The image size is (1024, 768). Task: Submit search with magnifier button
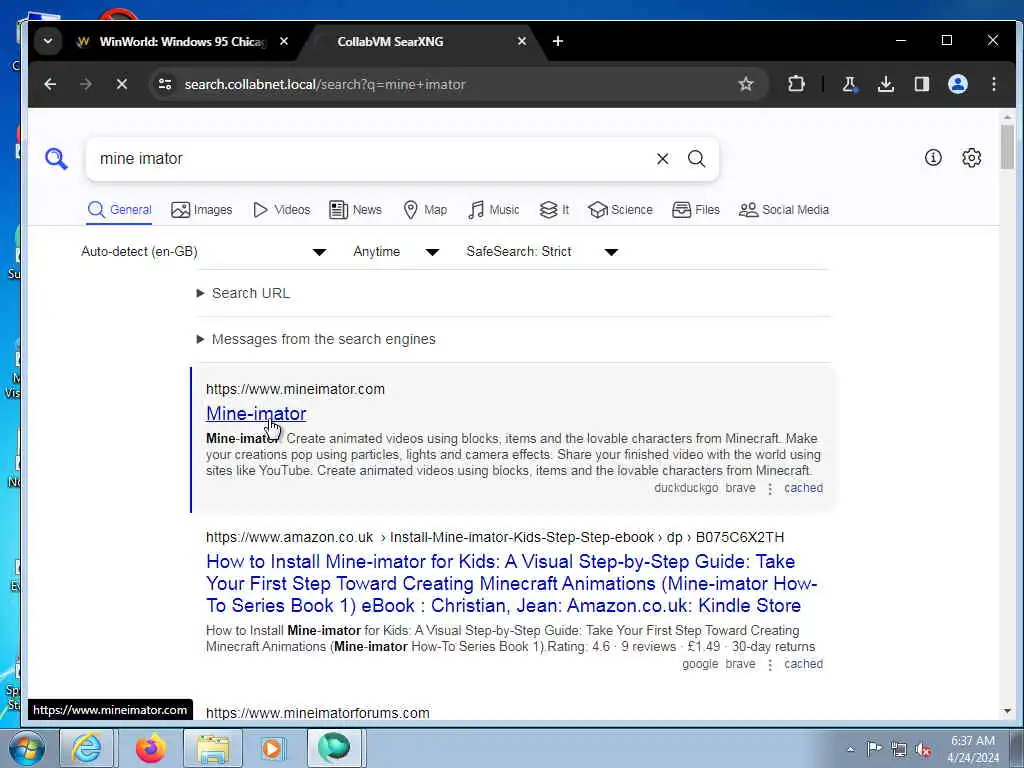(x=697, y=159)
